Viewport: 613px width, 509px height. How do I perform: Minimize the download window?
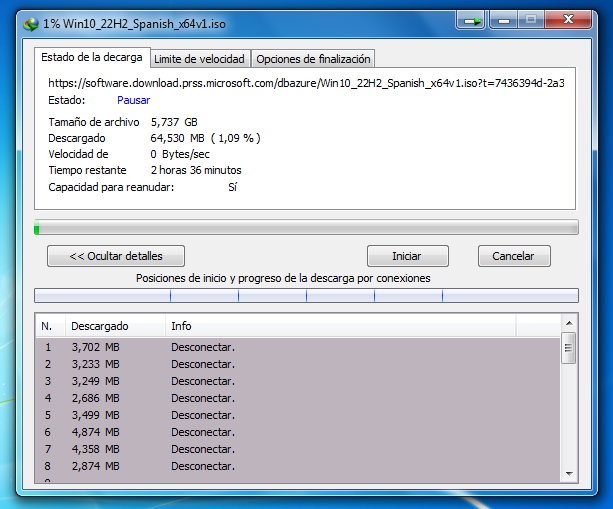[x=504, y=20]
